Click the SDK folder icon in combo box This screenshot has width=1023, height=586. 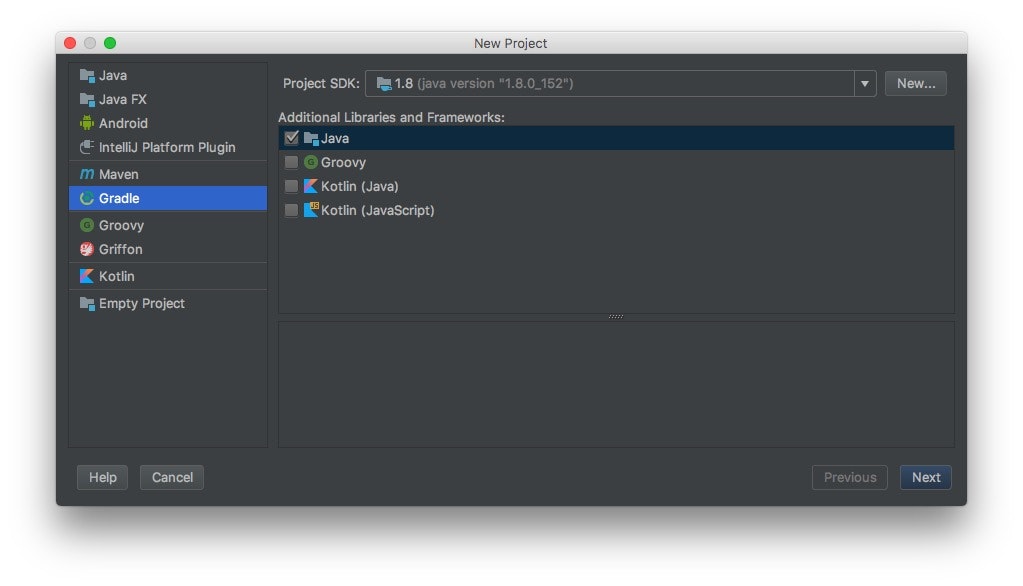tap(384, 84)
